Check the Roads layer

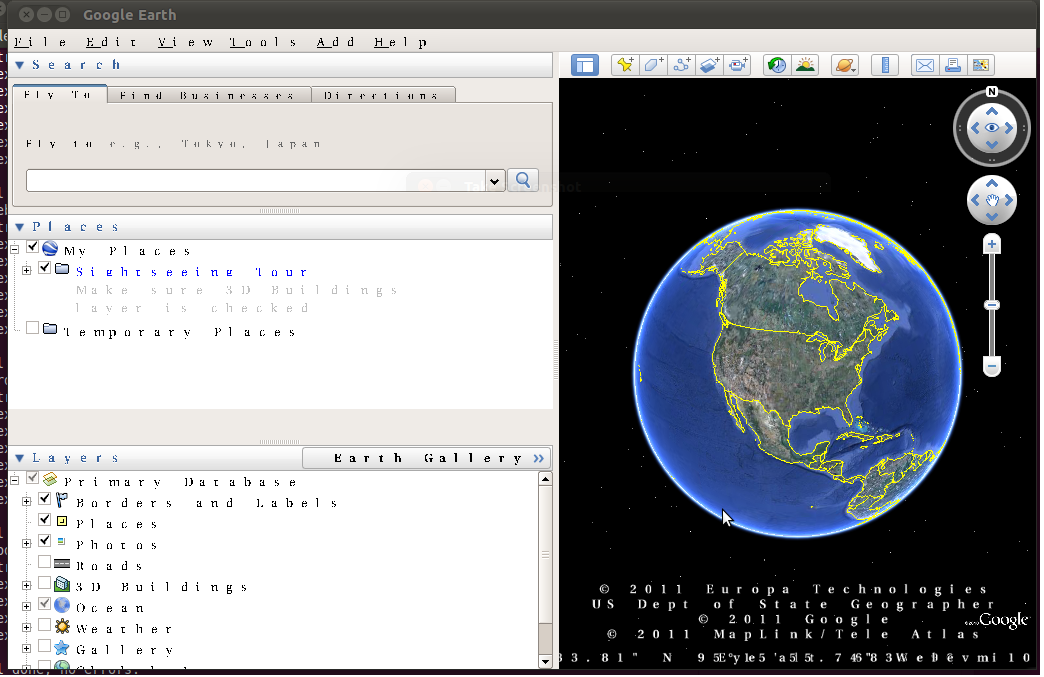pos(43,565)
